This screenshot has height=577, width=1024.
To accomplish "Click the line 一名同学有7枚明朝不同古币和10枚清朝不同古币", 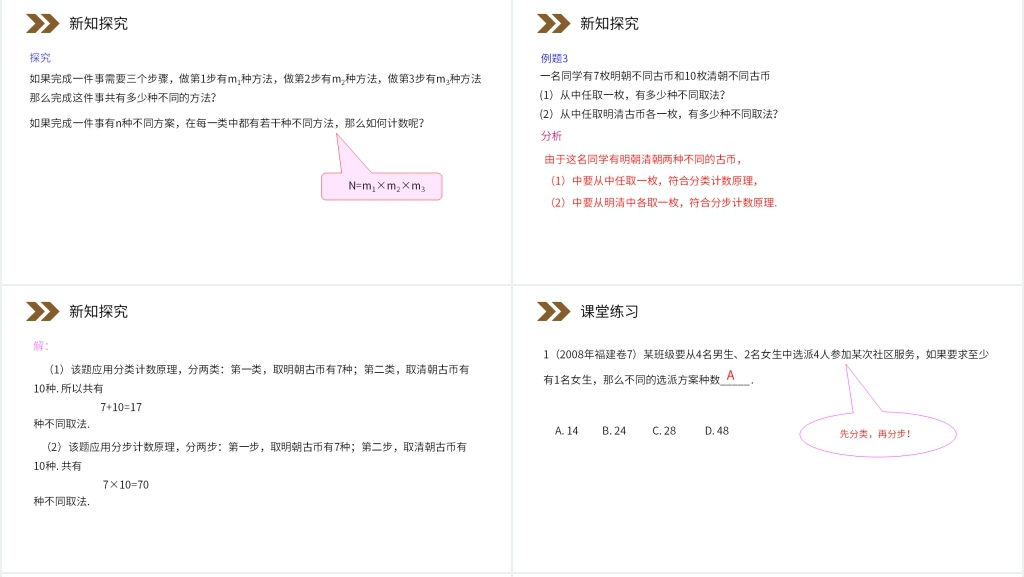I will click(x=654, y=76).
